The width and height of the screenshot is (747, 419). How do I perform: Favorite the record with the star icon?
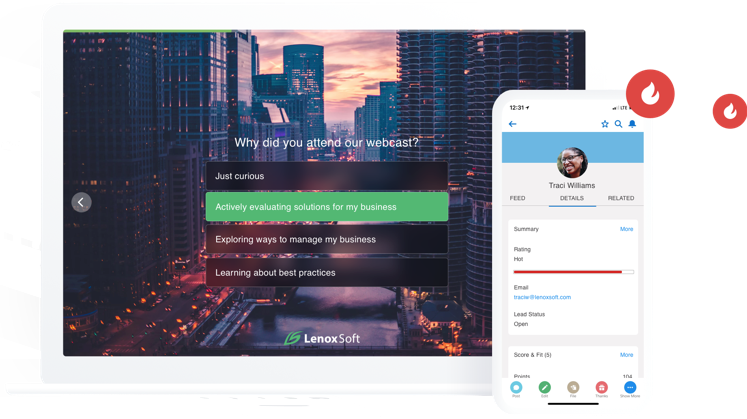click(605, 124)
